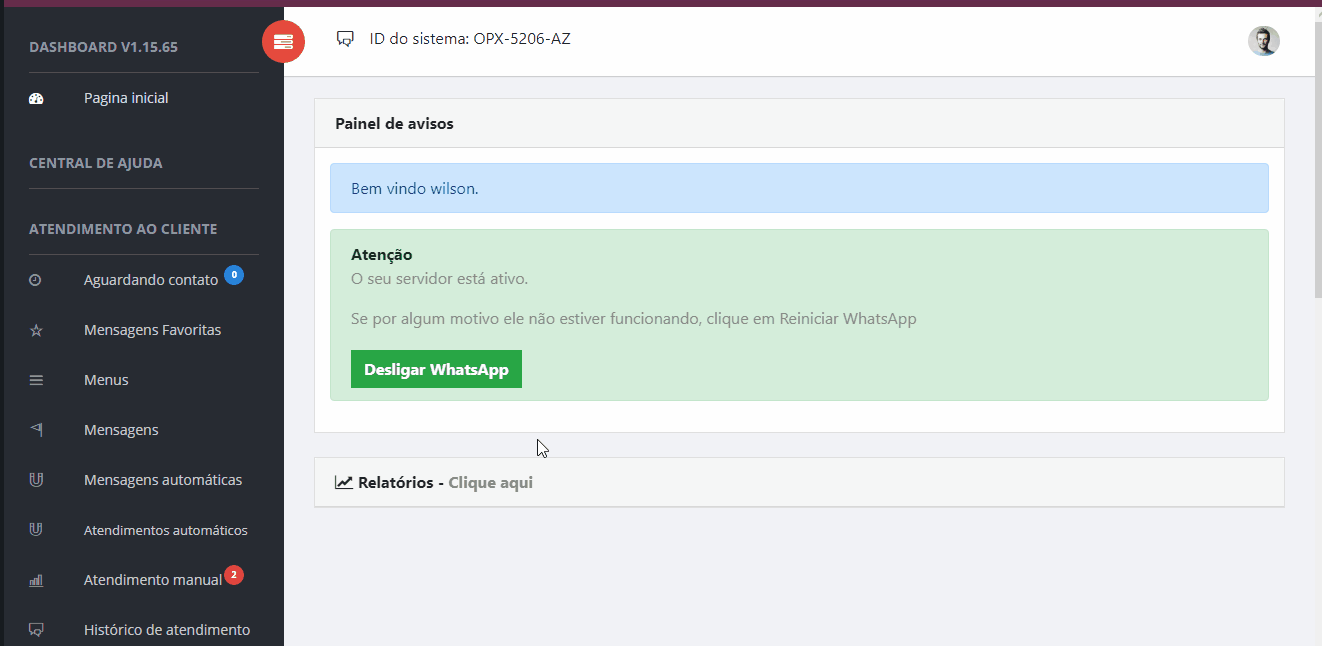Open Pagina inicial in the sidebar

click(126, 98)
